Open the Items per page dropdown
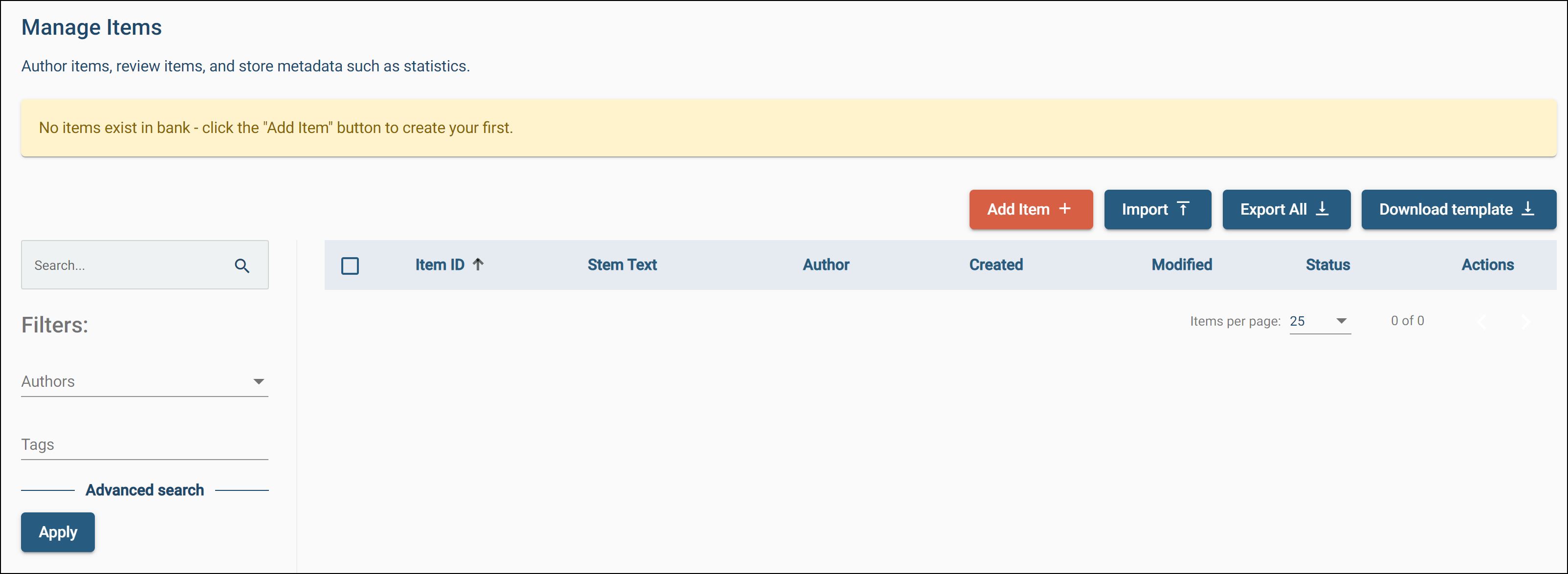Viewport: 1568px width, 574px height. (1319, 321)
